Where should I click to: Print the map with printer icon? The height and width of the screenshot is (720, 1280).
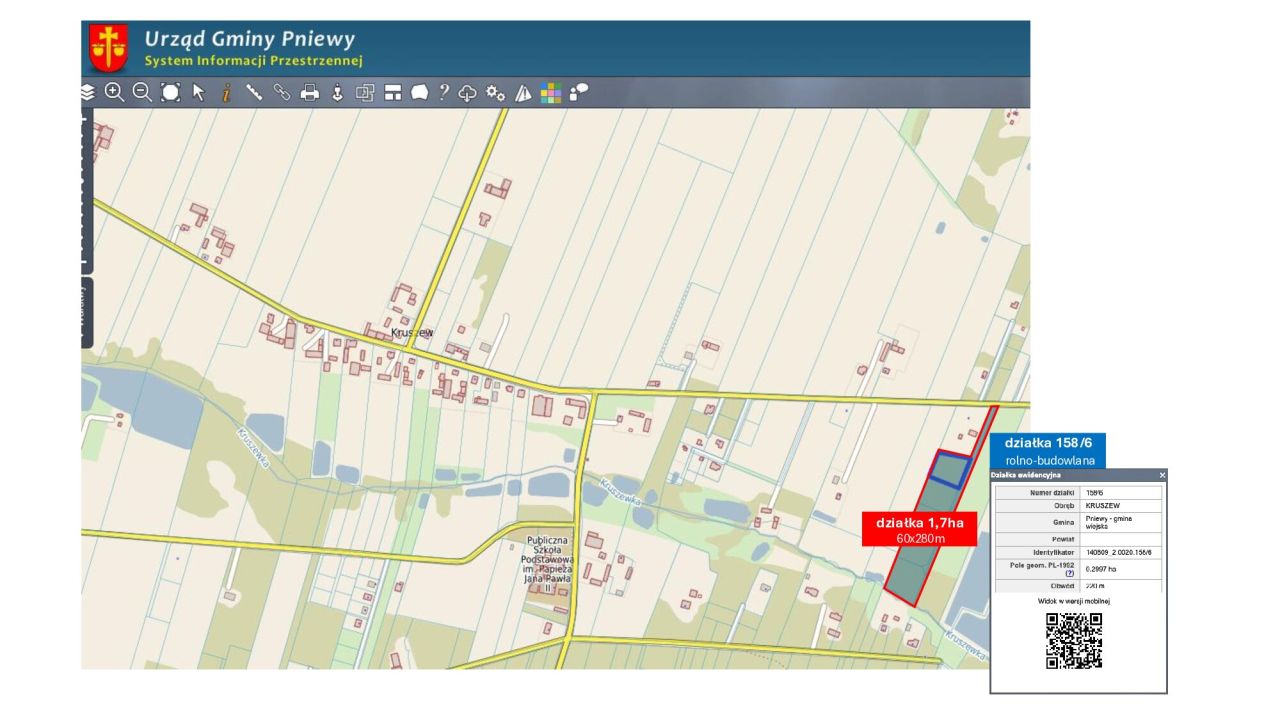pyautogui.click(x=310, y=92)
